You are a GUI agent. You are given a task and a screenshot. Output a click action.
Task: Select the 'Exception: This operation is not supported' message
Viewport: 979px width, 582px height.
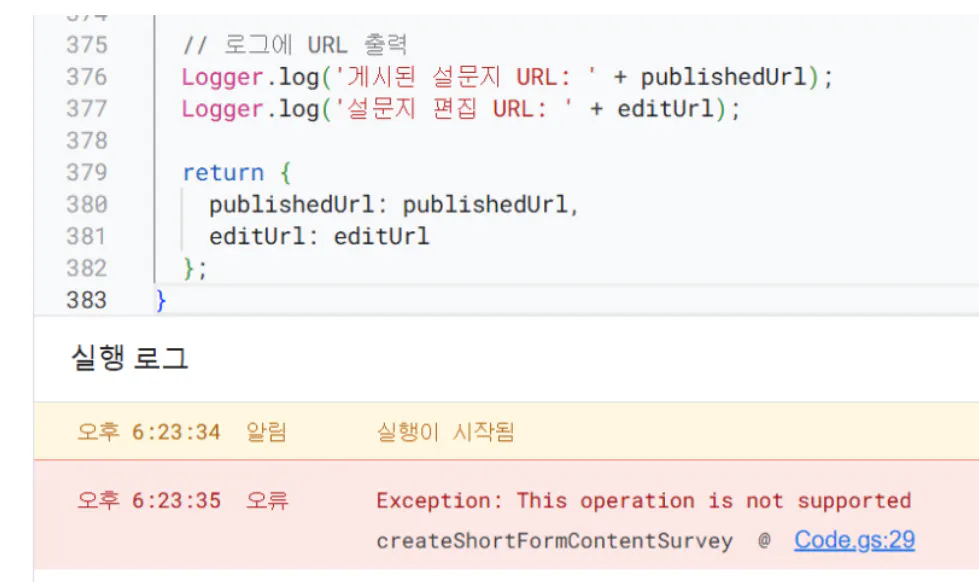point(644,501)
